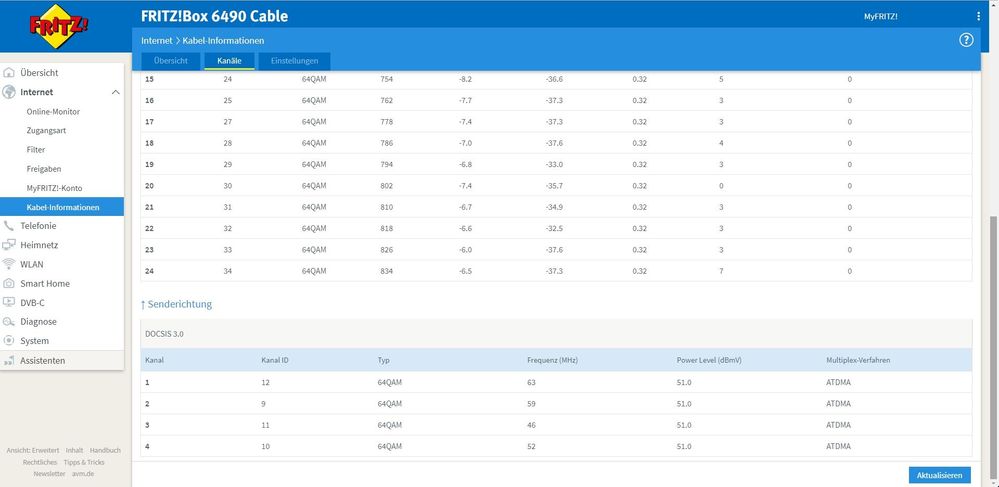The width and height of the screenshot is (999, 487).
Task: Click the Diagnose icon
Action: click(9, 322)
